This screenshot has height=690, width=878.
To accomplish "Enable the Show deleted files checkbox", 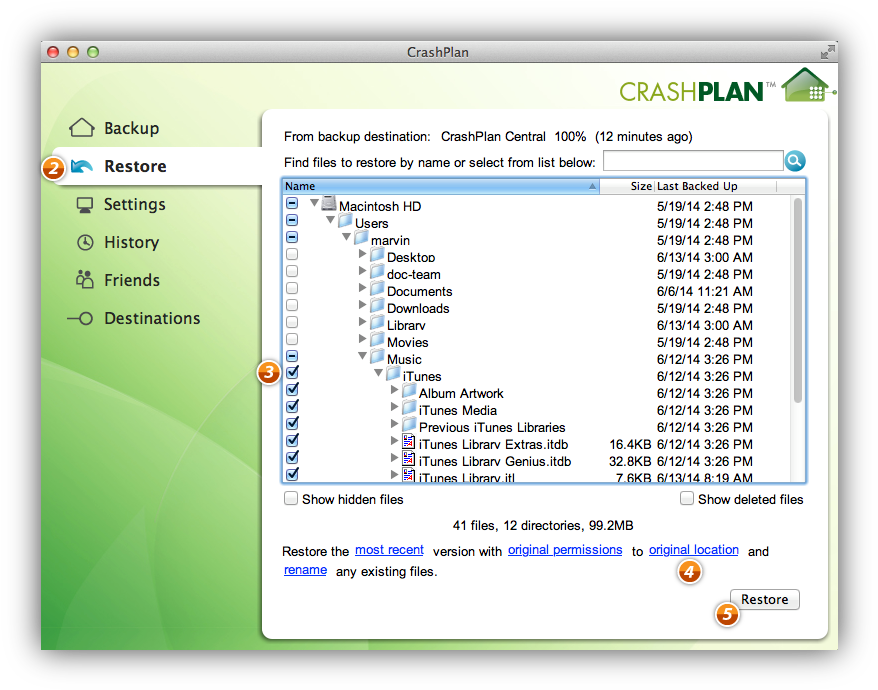I will coord(687,497).
